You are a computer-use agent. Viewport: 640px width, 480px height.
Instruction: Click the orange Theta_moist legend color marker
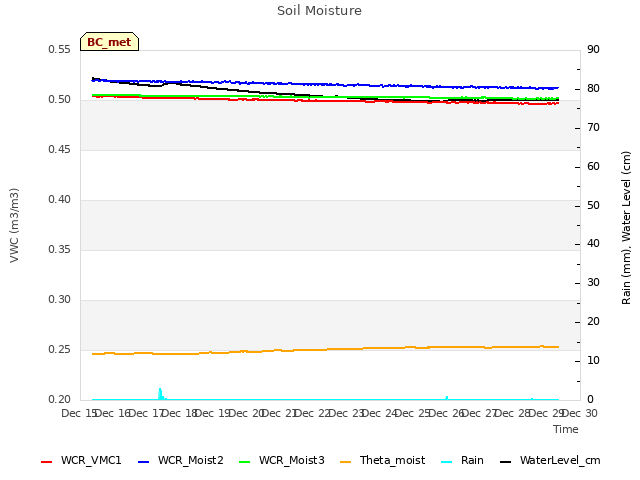345,462
